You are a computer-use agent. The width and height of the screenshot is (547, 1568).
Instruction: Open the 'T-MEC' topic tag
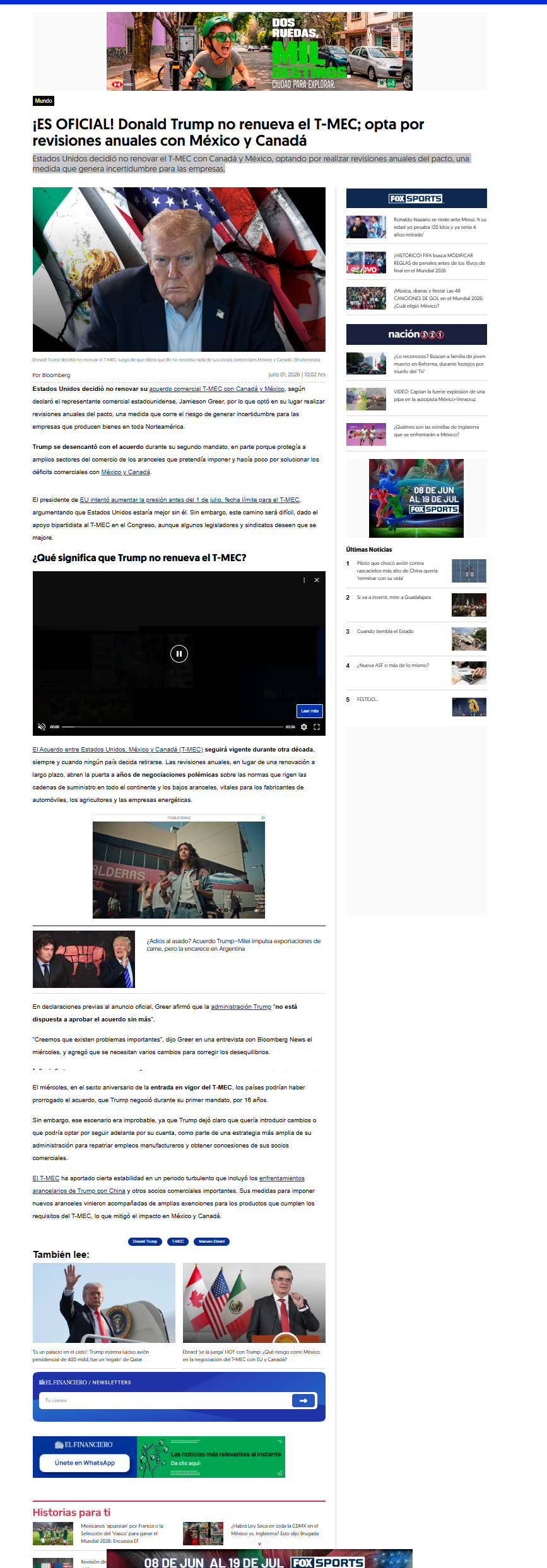[179, 1241]
